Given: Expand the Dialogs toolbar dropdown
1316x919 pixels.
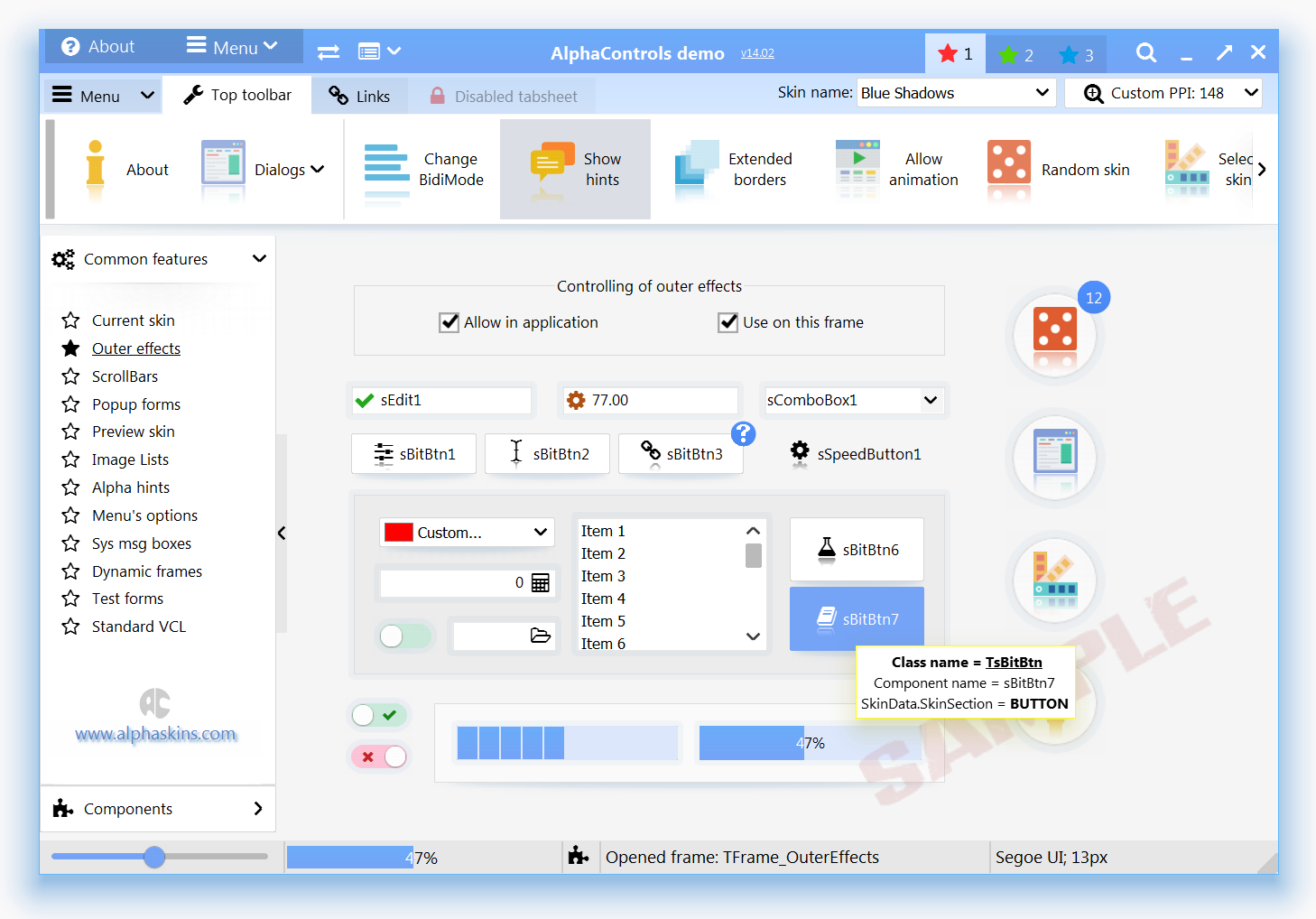Looking at the screenshot, I should (x=317, y=169).
